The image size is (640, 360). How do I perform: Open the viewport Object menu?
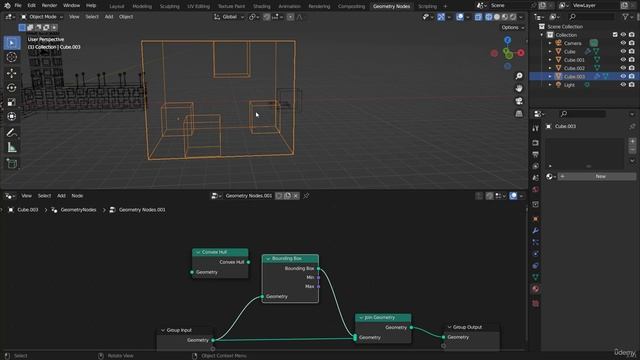coord(126,17)
